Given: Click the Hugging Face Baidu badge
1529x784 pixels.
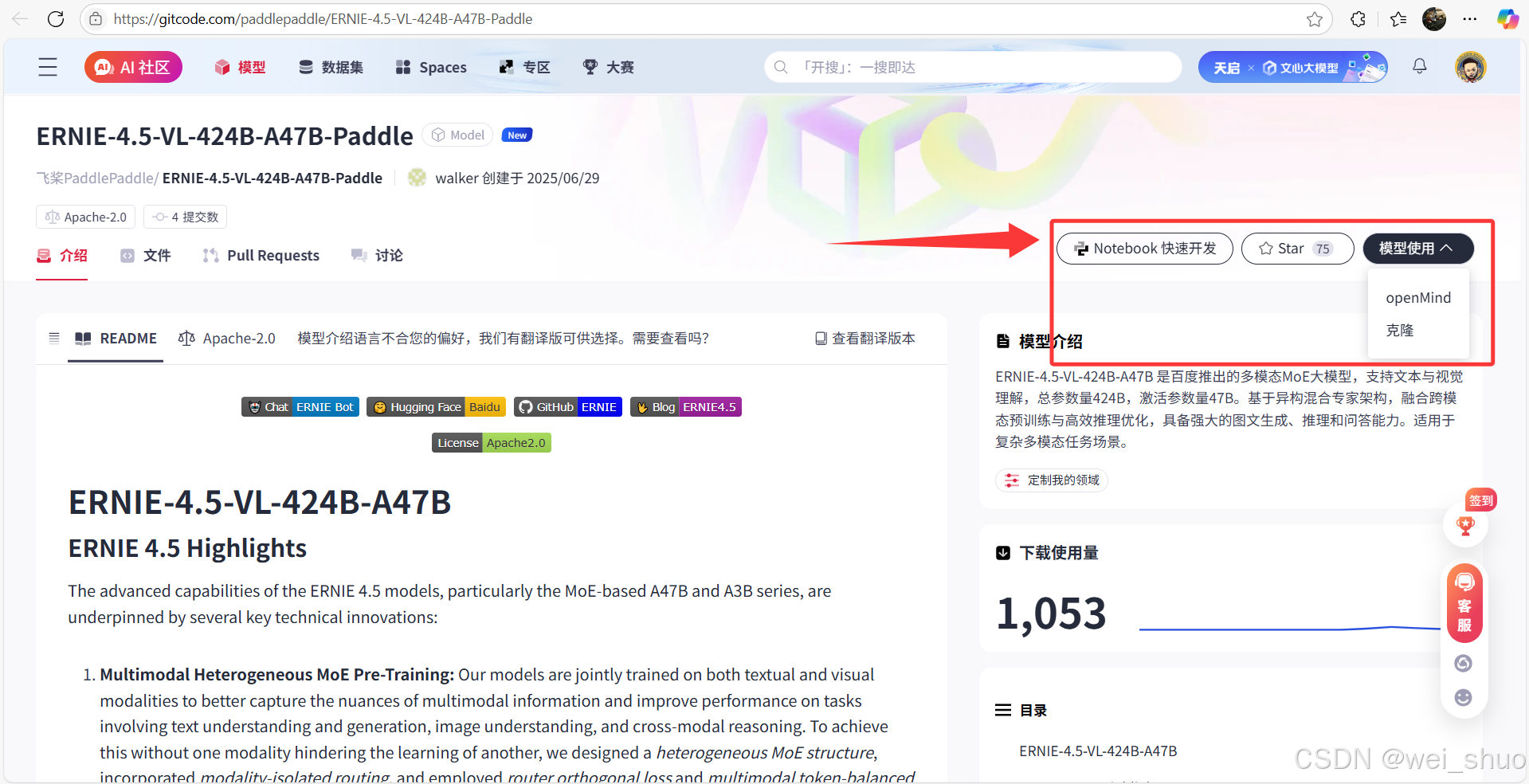Looking at the screenshot, I should click(x=437, y=407).
